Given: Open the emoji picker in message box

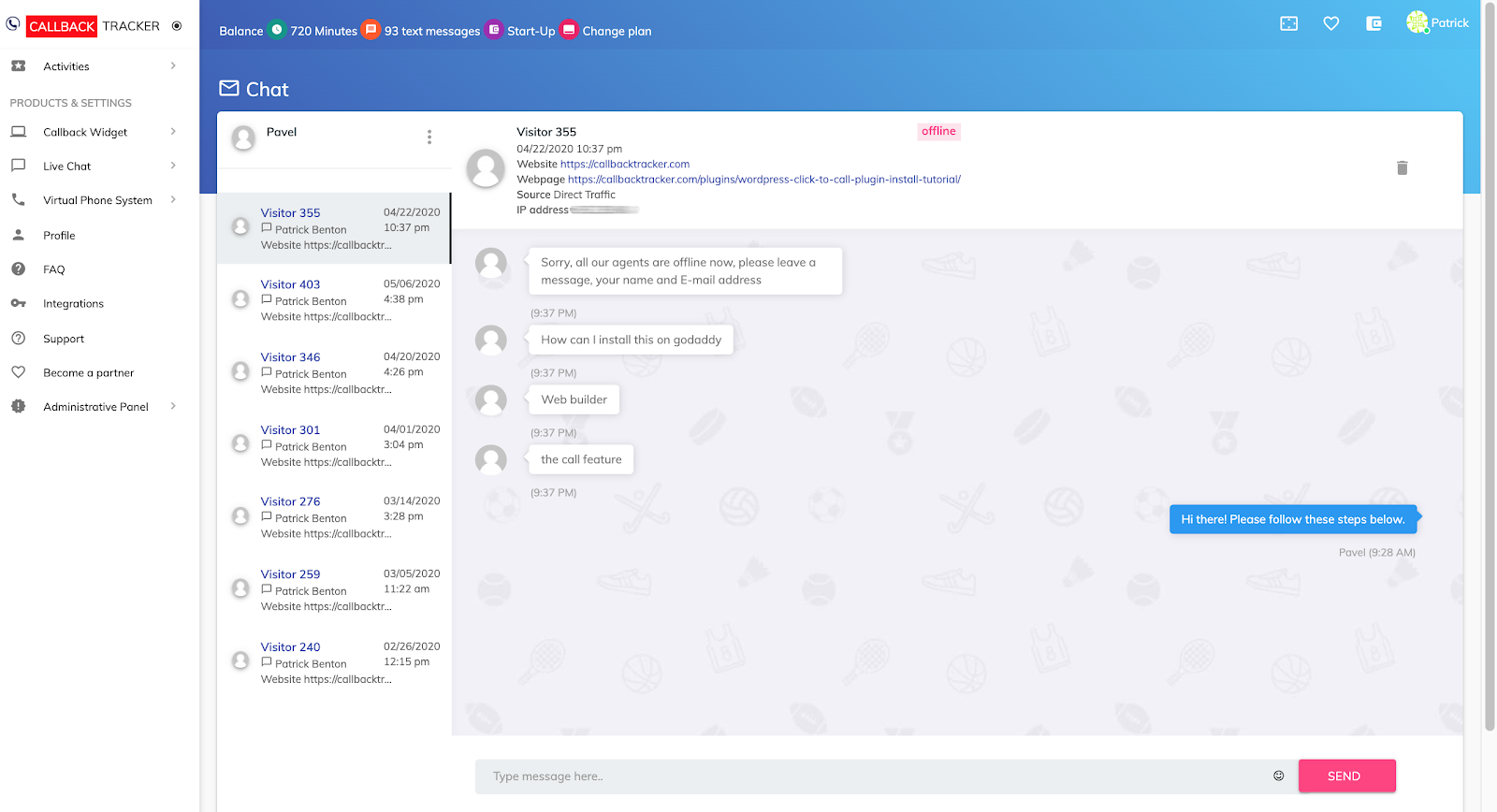Looking at the screenshot, I should pos(1278,776).
